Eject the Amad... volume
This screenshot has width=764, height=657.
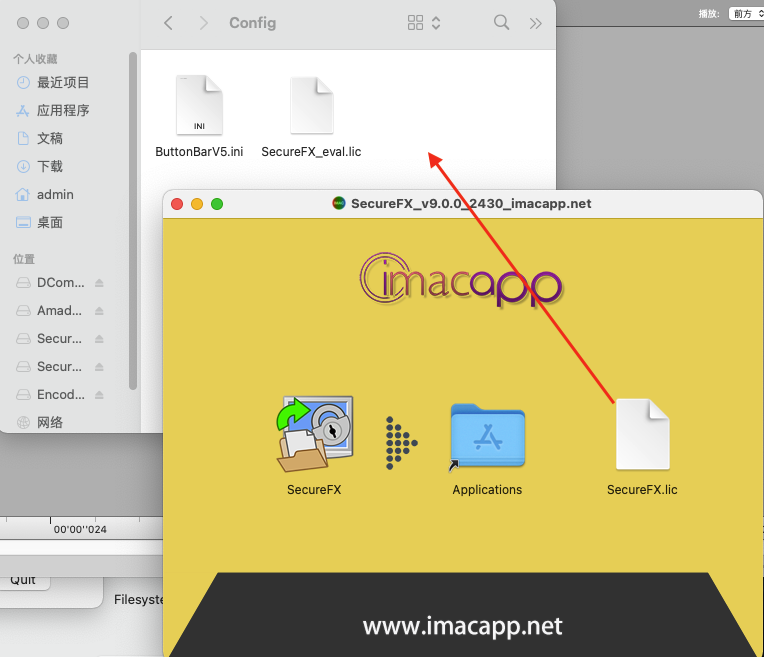click(x=99, y=310)
